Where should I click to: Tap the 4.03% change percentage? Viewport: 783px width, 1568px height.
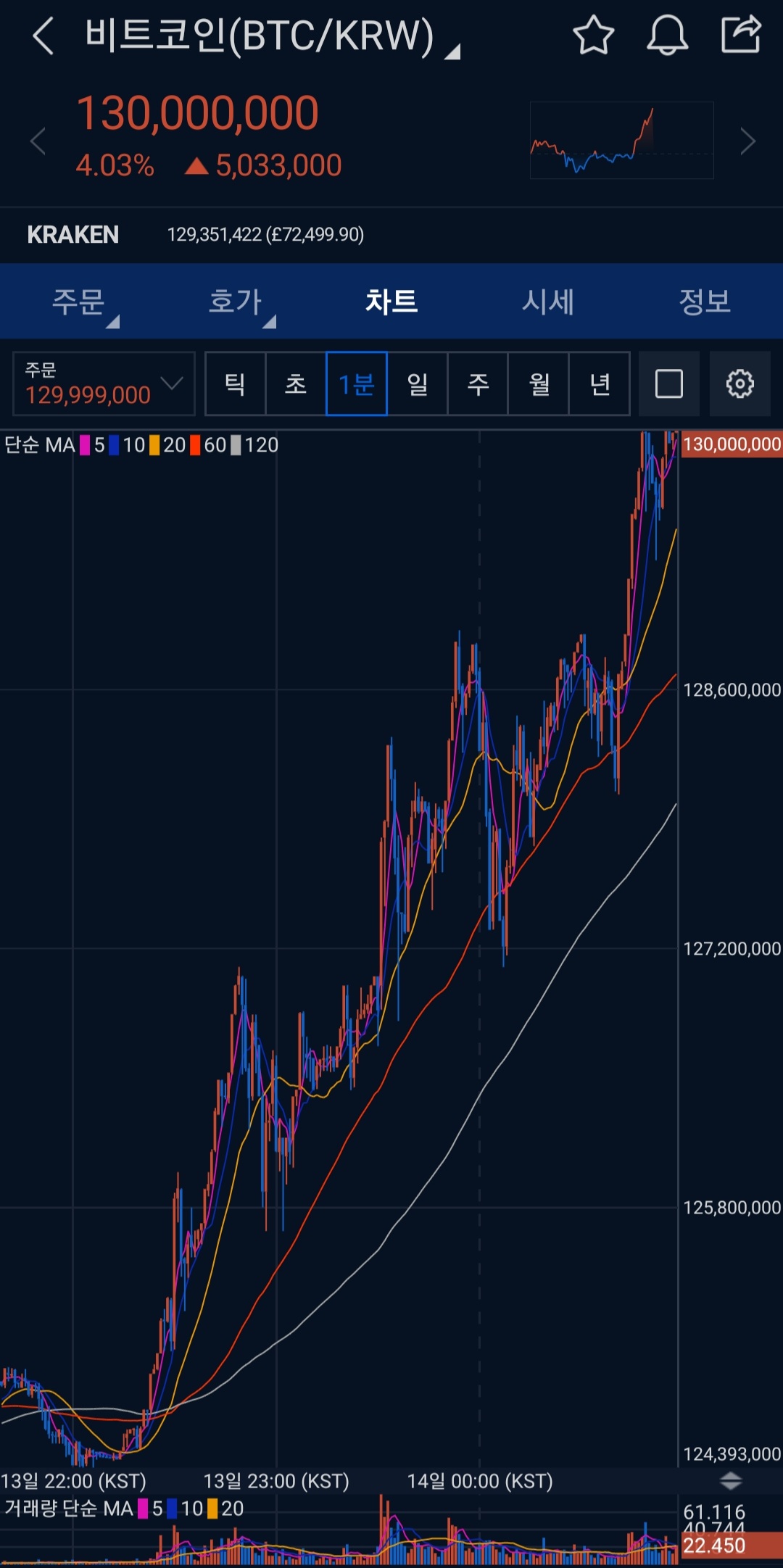(x=115, y=166)
